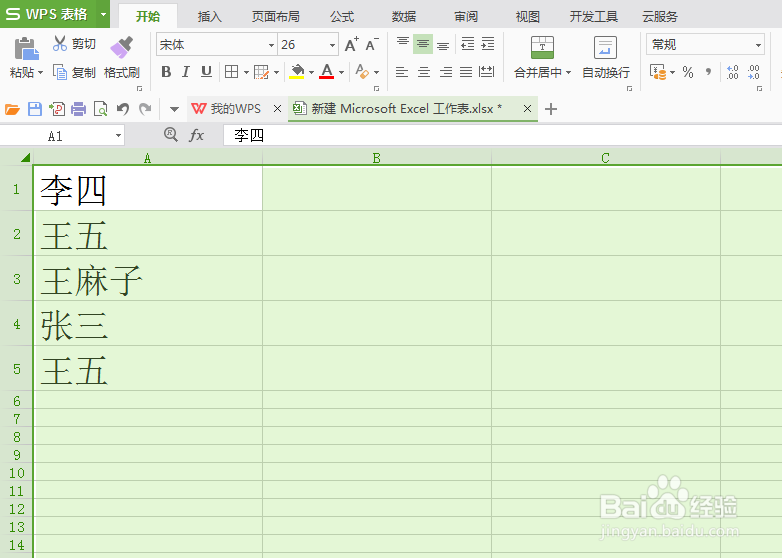Click the Redo arrow
The width and height of the screenshot is (782, 558).
pyautogui.click(x=145, y=109)
